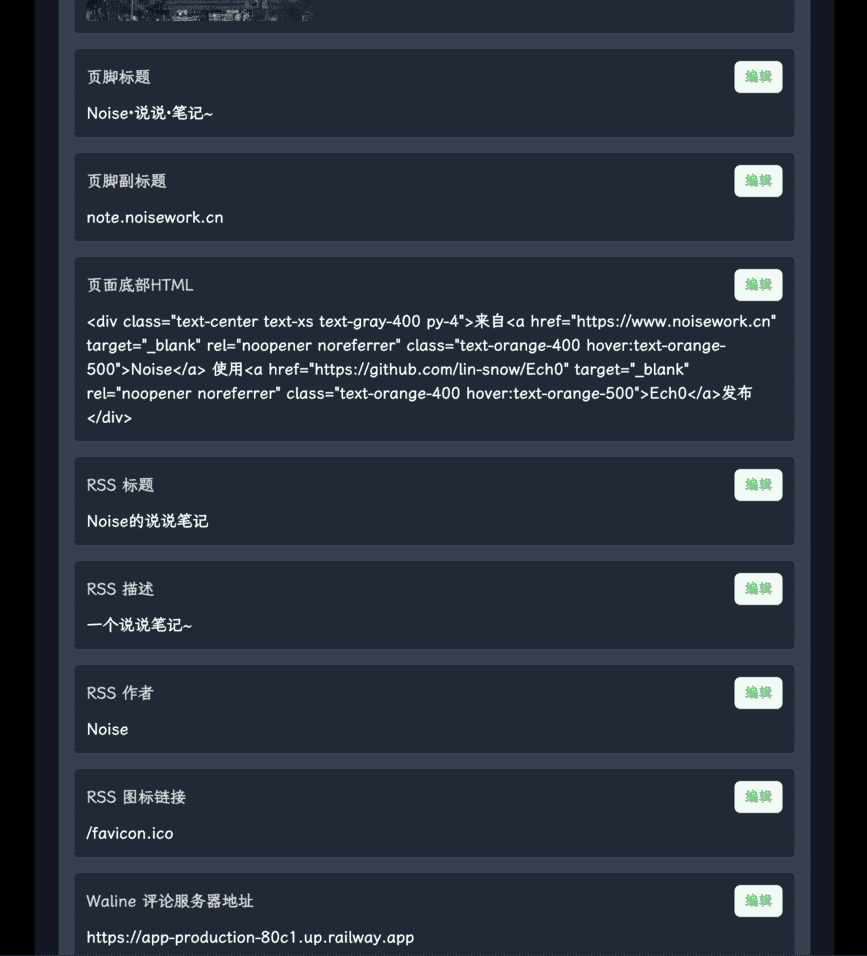Edit the 页脚副标题 setting
The height and width of the screenshot is (956, 867).
(x=758, y=181)
